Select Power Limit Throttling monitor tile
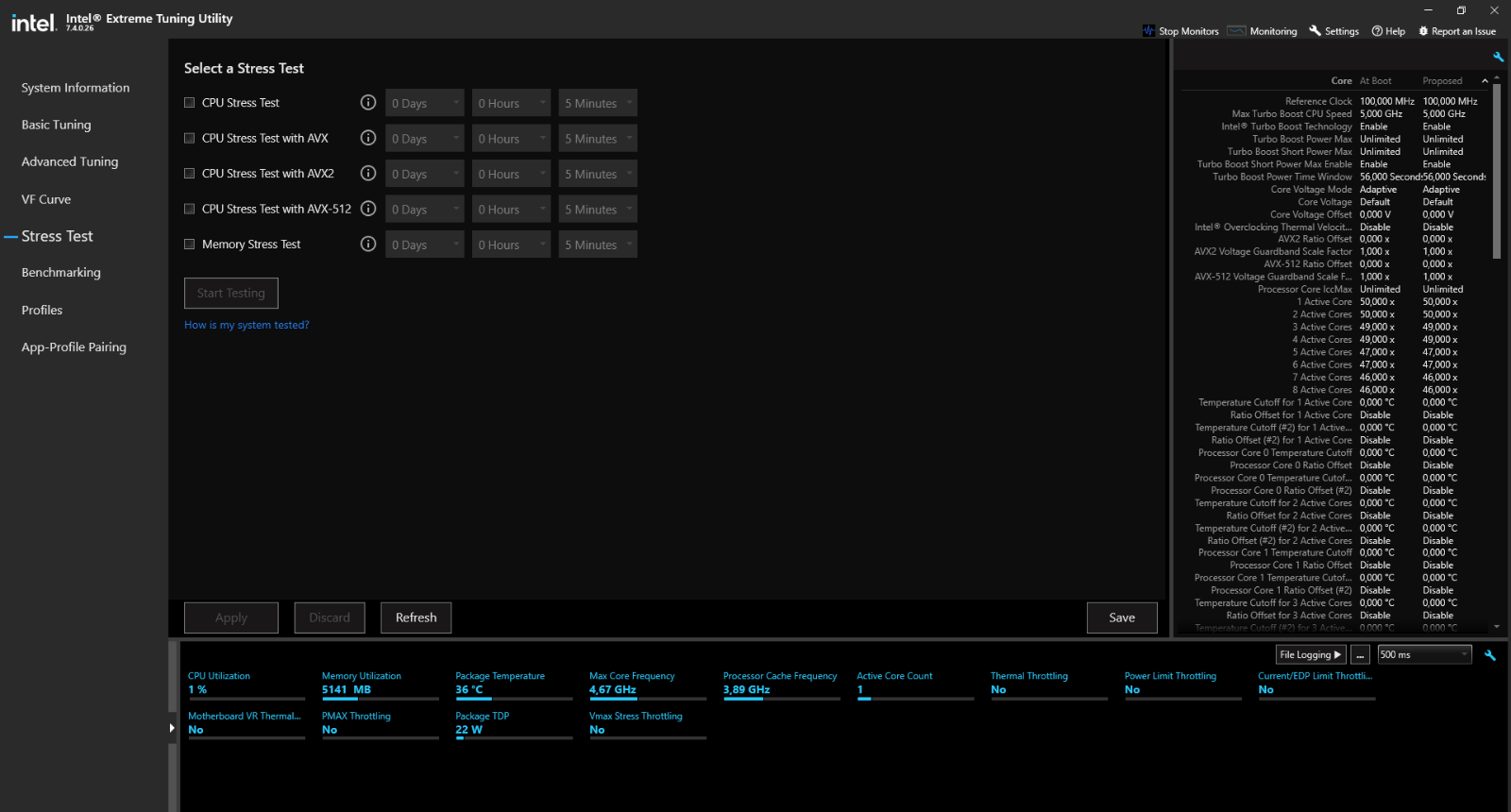 [x=1183, y=685]
